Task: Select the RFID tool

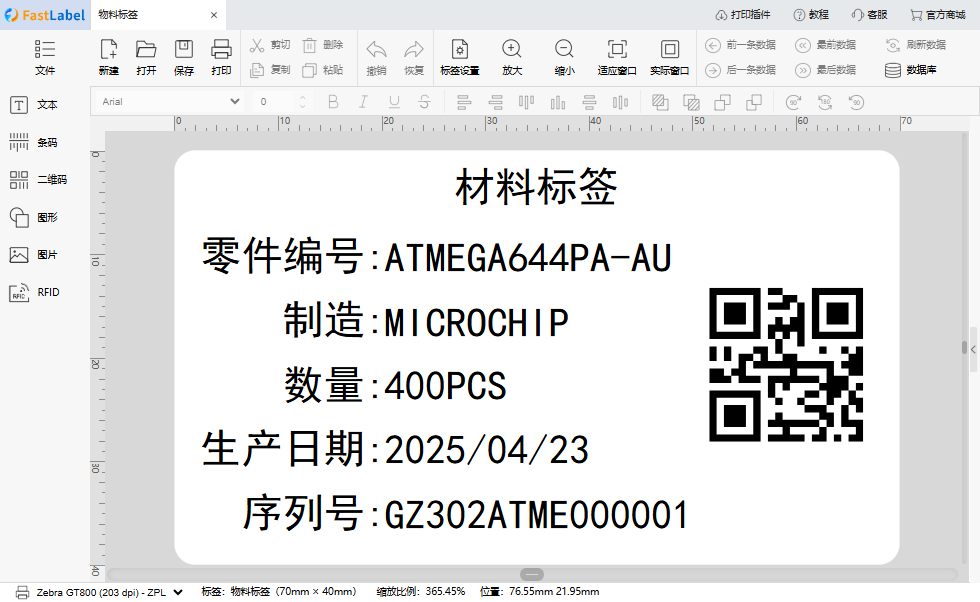Action: tap(34, 293)
